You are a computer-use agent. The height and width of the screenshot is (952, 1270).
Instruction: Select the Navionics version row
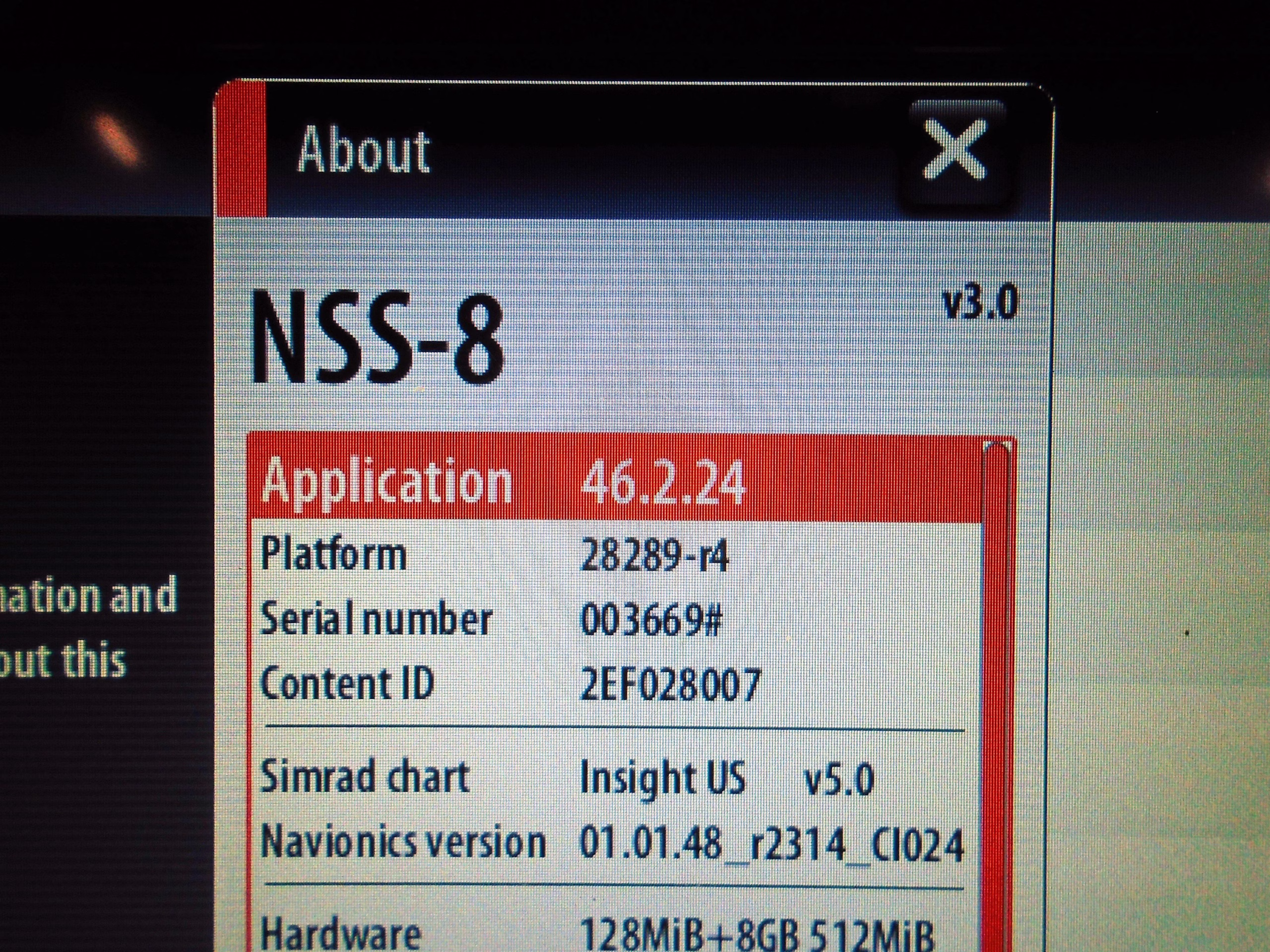614,842
